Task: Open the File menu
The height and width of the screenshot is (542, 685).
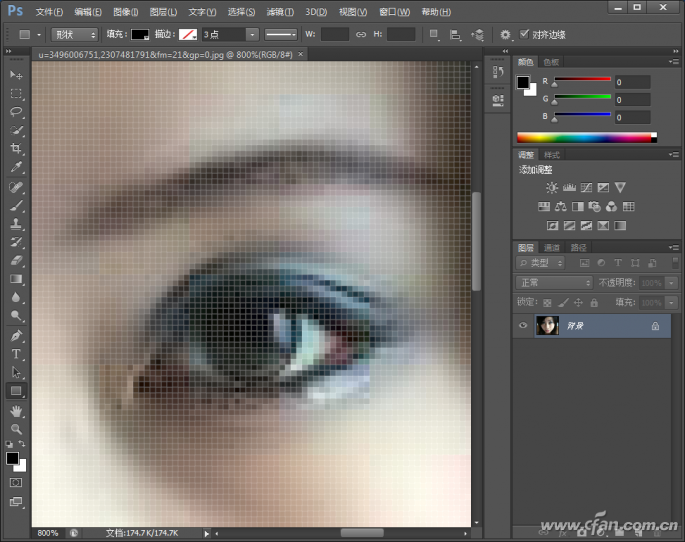Action: [x=49, y=12]
